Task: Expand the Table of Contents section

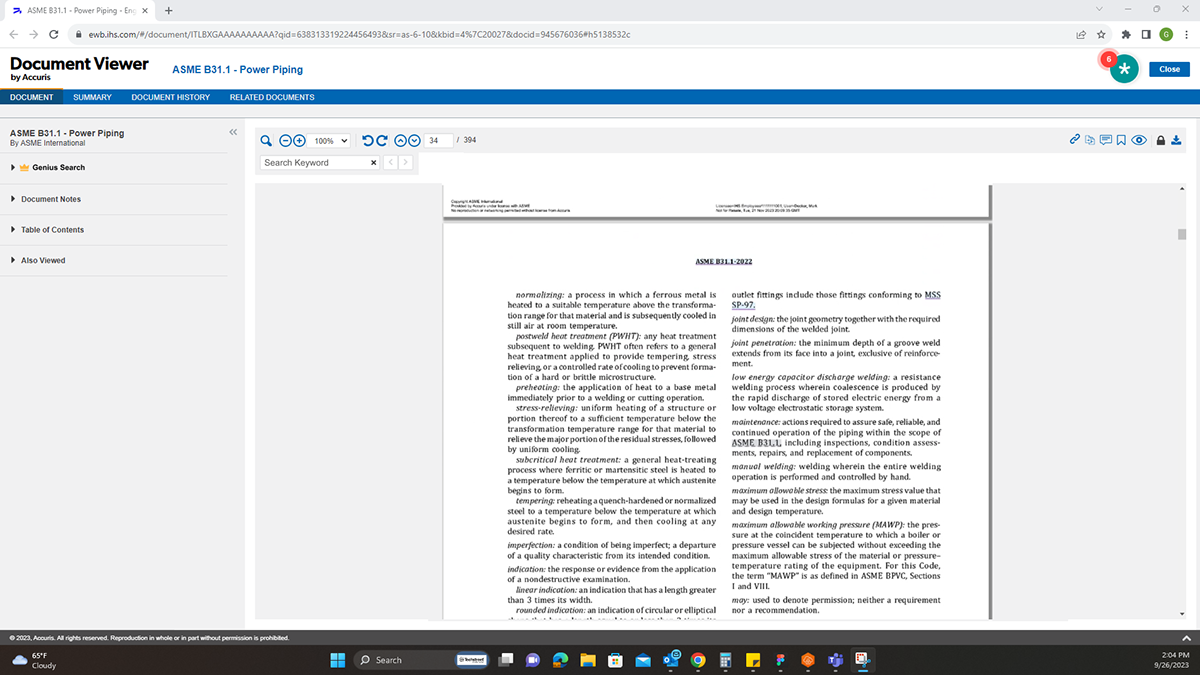Action: click(x=47, y=230)
